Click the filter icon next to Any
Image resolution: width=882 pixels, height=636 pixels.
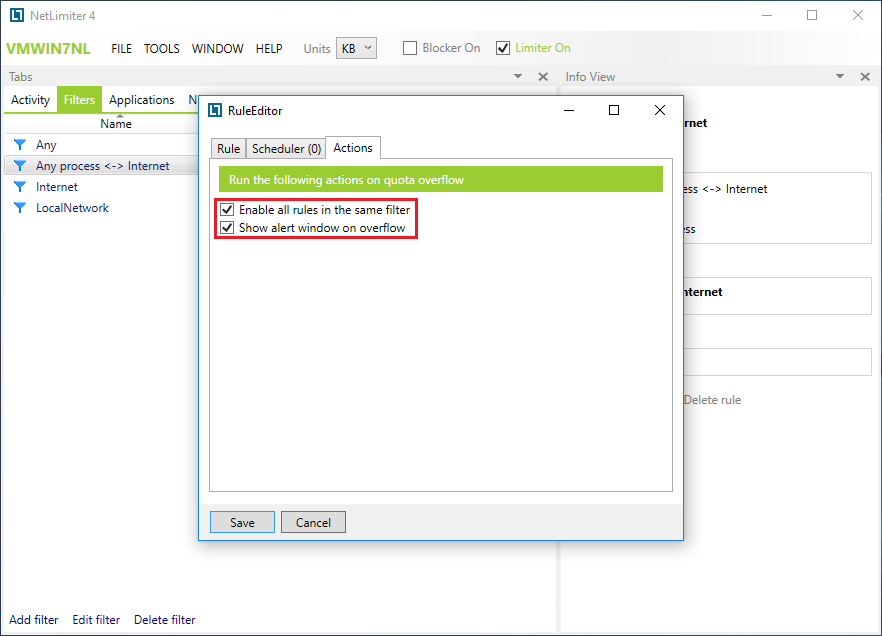pyautogui.click(x=19, y=145)
